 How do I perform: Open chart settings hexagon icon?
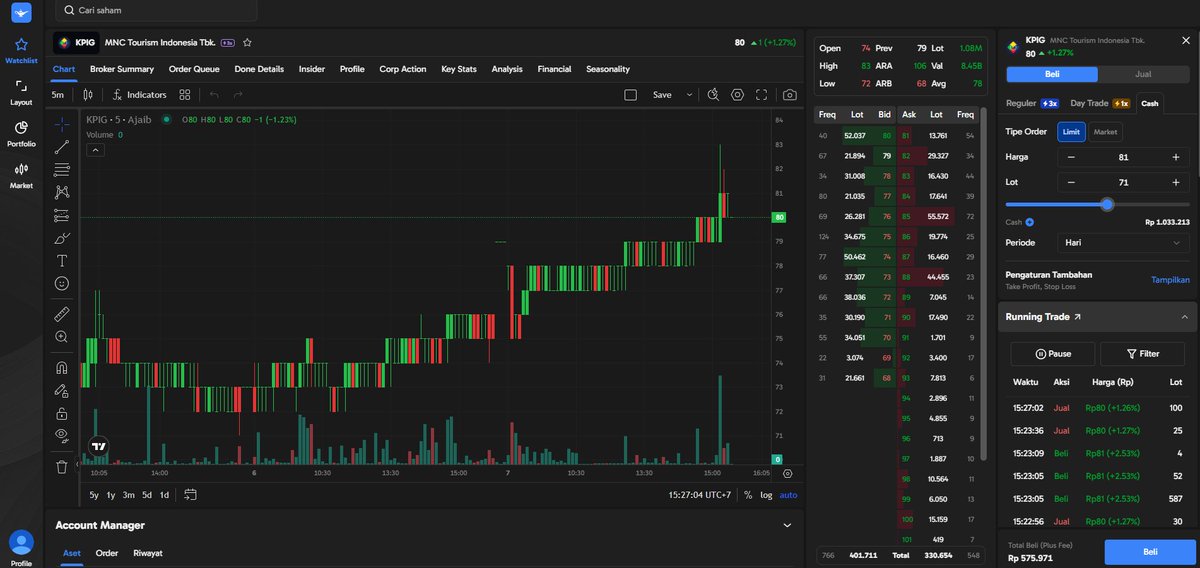click(738, 94)
